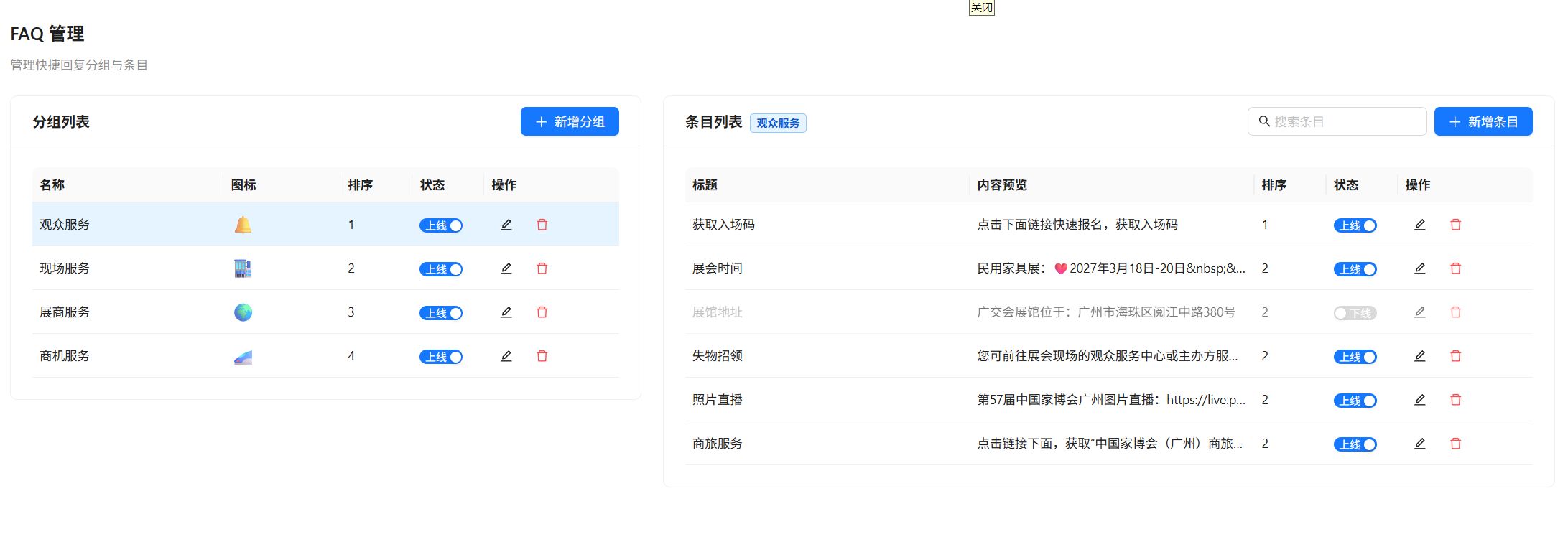The height and width of the screenshot is (542, 1568).
Task: Edit the 现场服务 group
Action: (506, 268)
